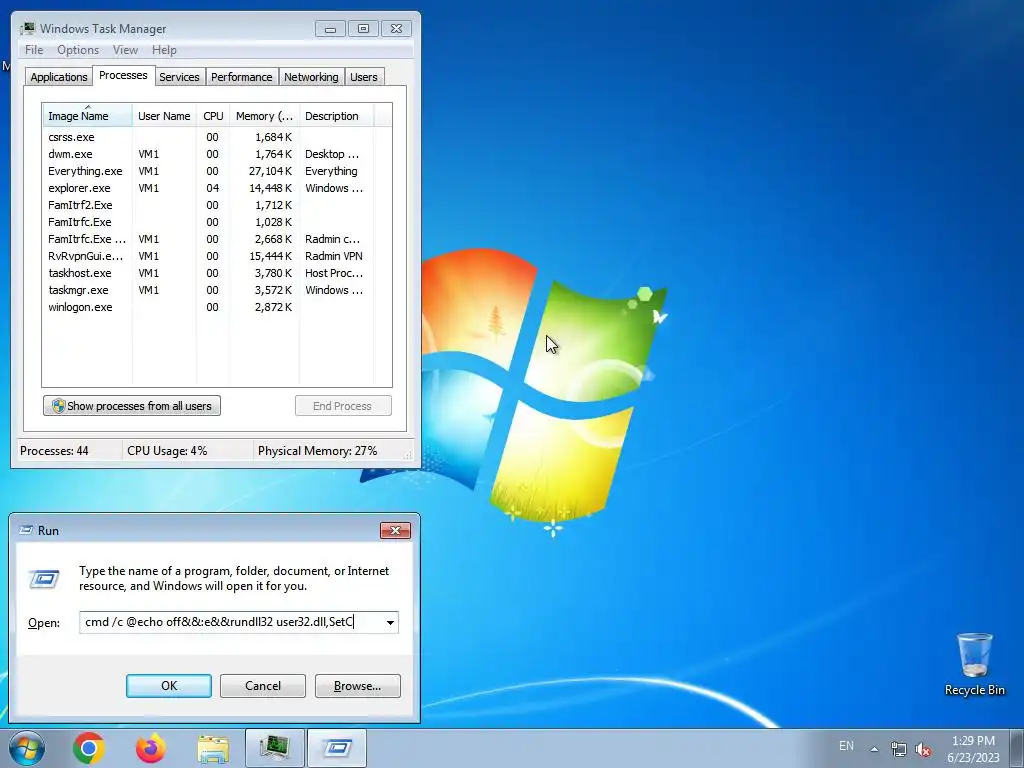Select FamItrfc.Exe with 1,028 K memory
The height and width of the screenshot is (768, 1024).
pos(208,222)
